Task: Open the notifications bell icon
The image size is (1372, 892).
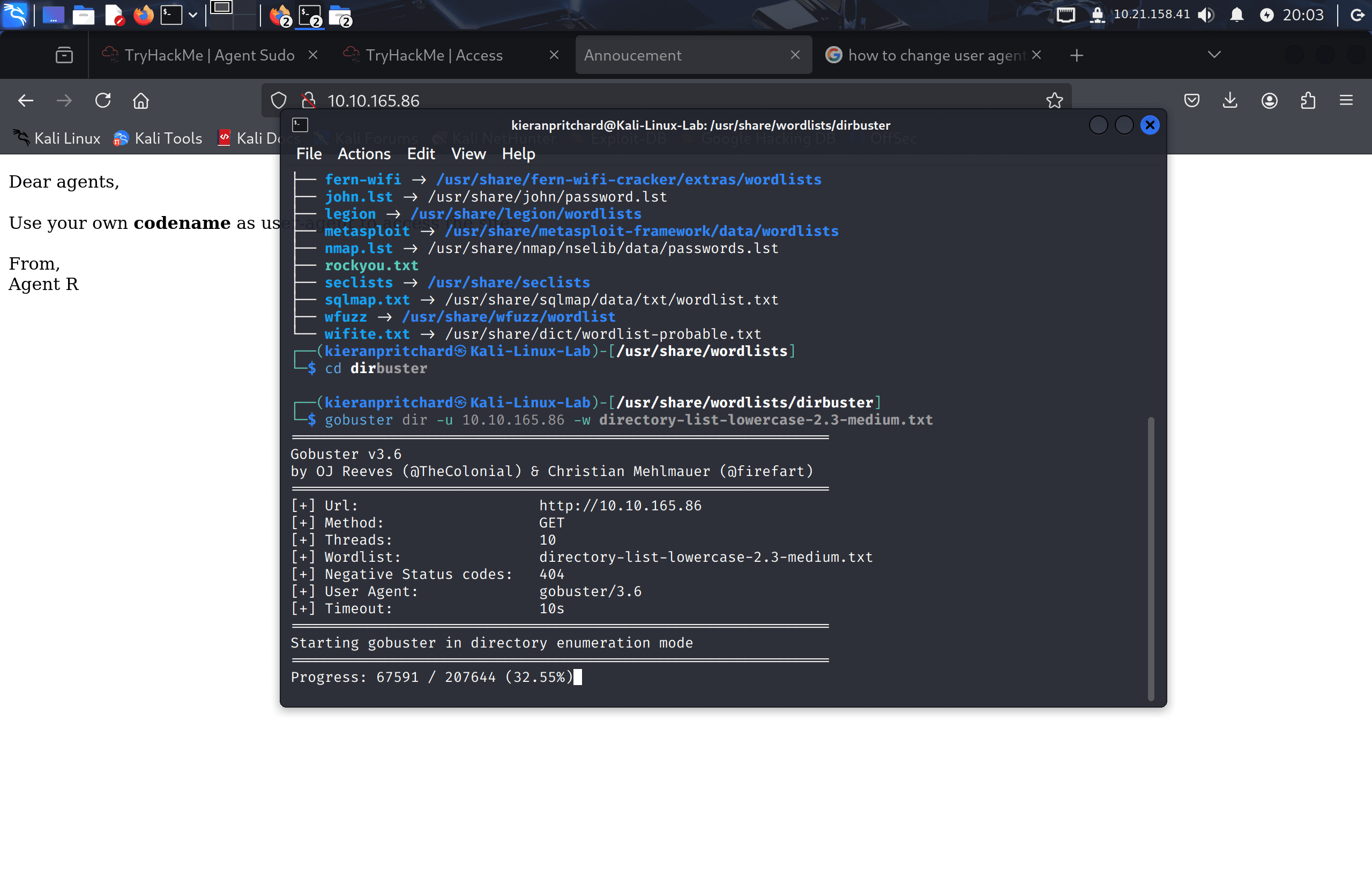Action: click(1236, 14)
